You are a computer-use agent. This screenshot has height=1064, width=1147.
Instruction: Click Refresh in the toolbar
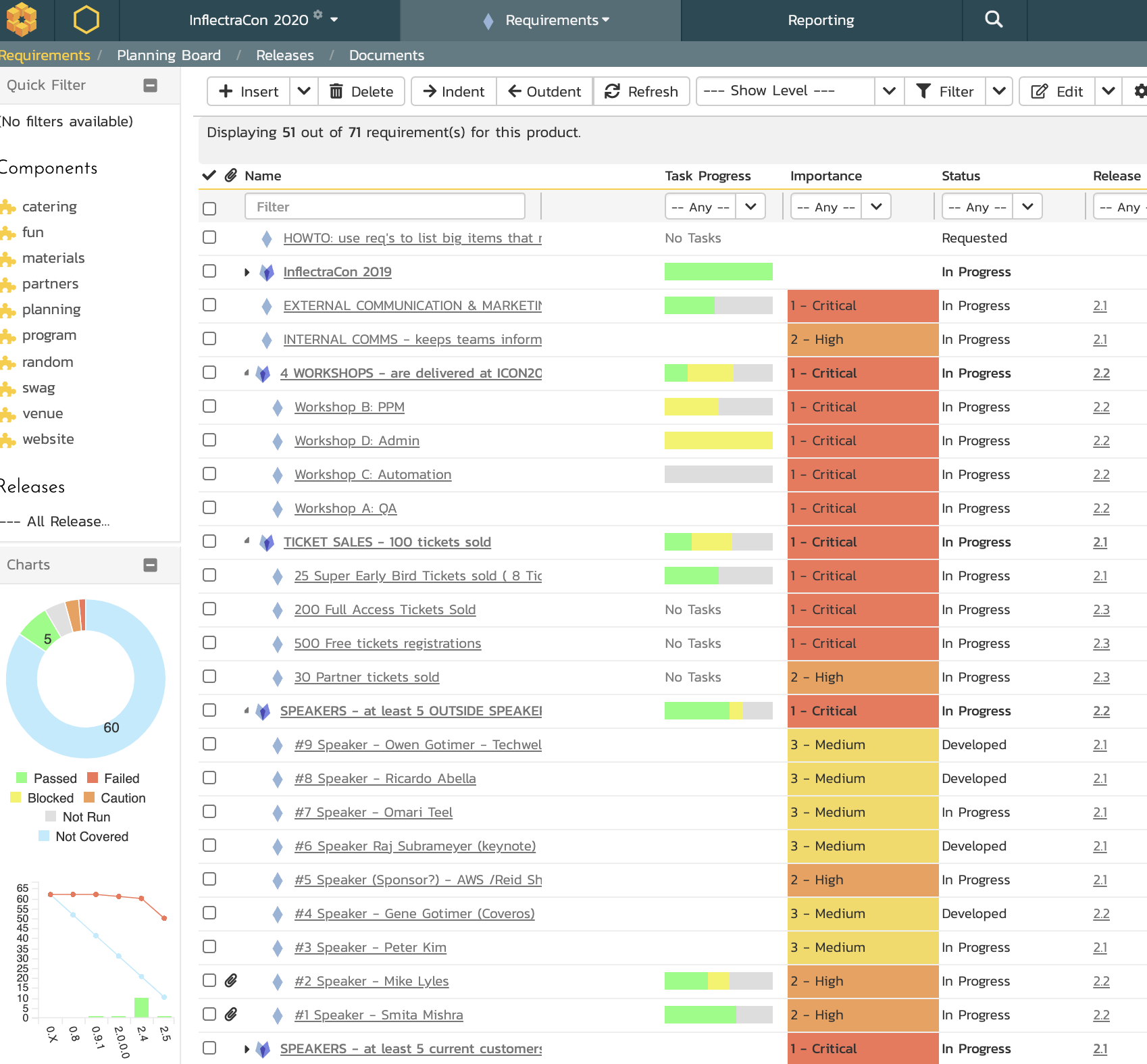(641, 91)
